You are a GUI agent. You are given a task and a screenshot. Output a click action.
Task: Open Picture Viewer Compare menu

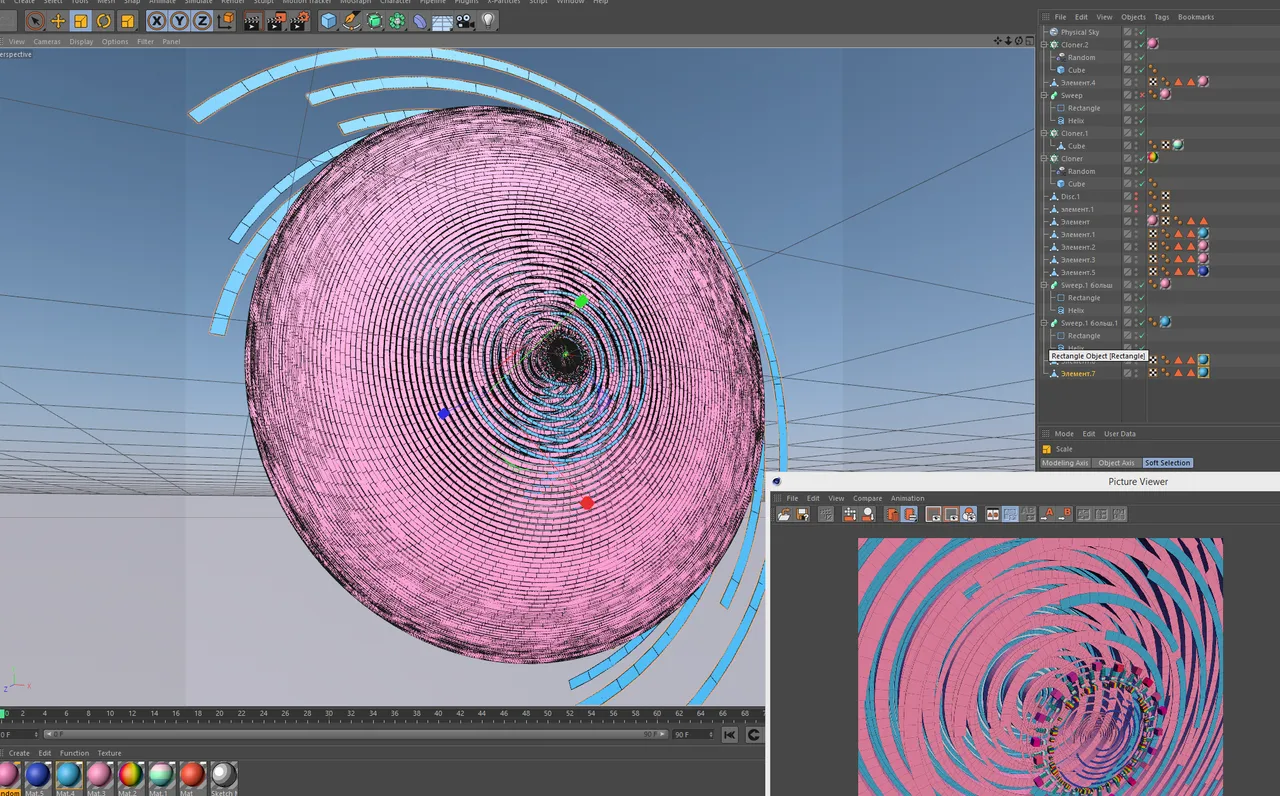(x=867, y=498)
